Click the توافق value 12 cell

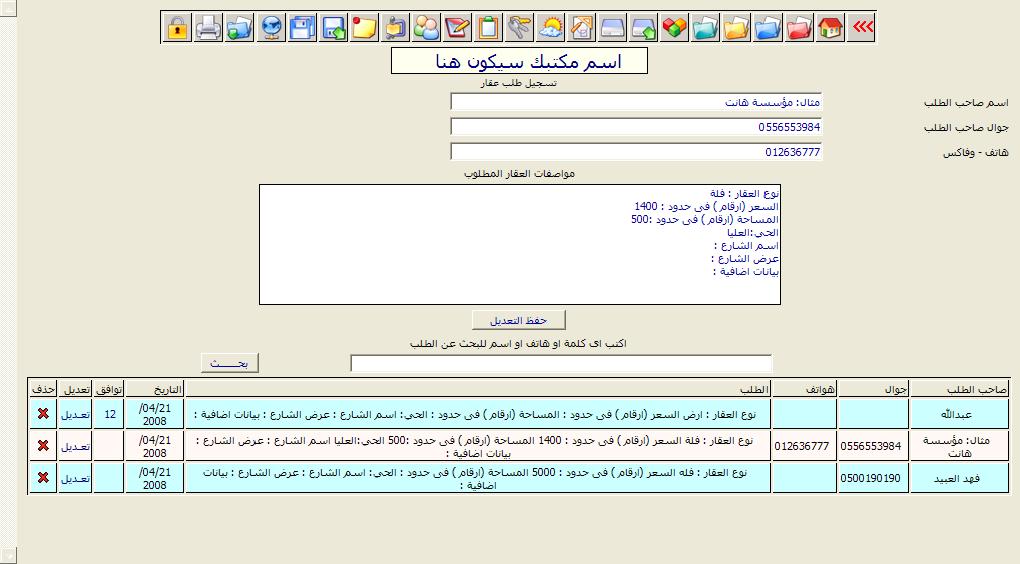pos(109,414)
